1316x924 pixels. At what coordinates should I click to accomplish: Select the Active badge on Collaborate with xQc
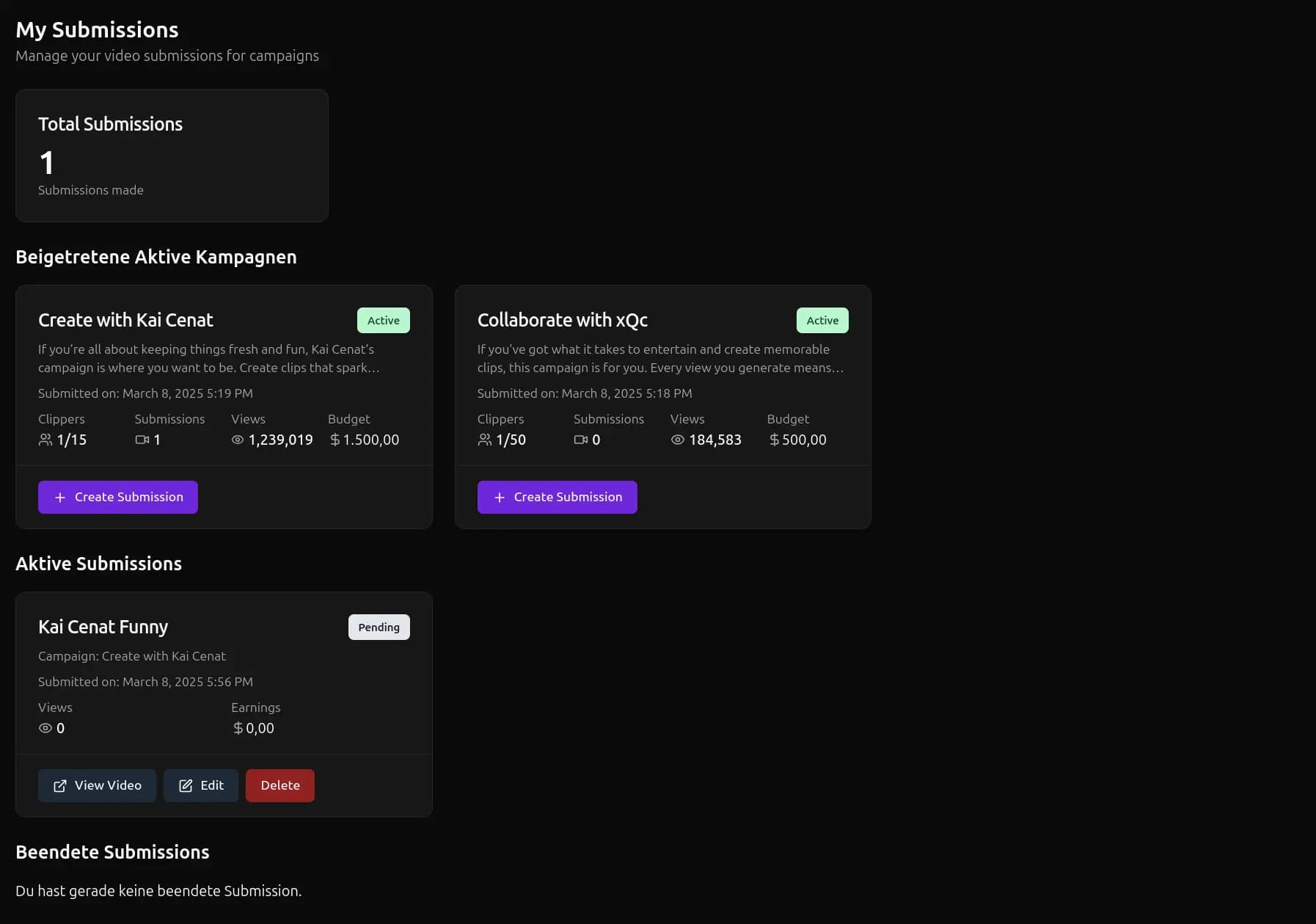click(x=822, y=320)
